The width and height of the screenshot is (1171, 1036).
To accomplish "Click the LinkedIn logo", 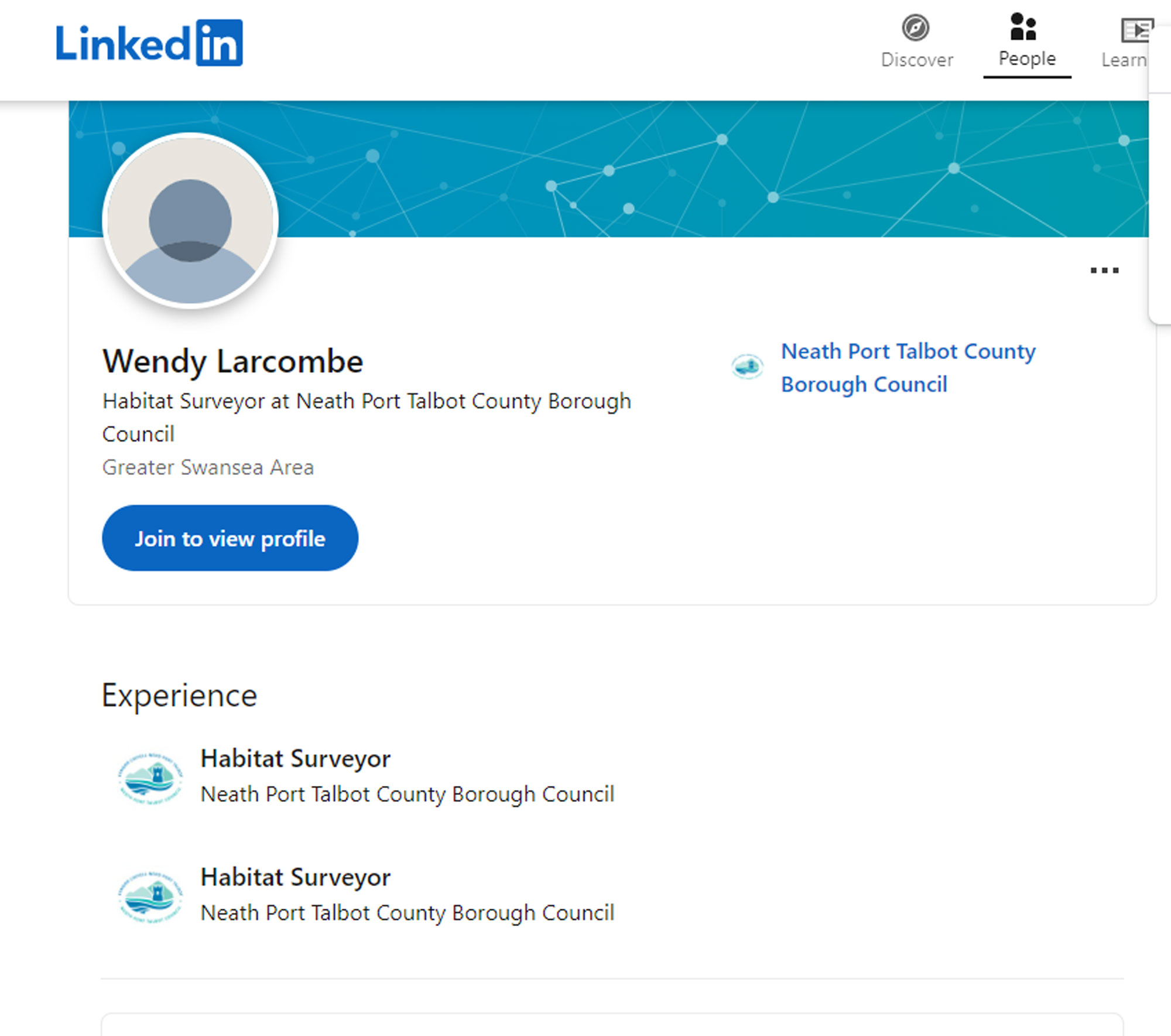I will 149,43.
